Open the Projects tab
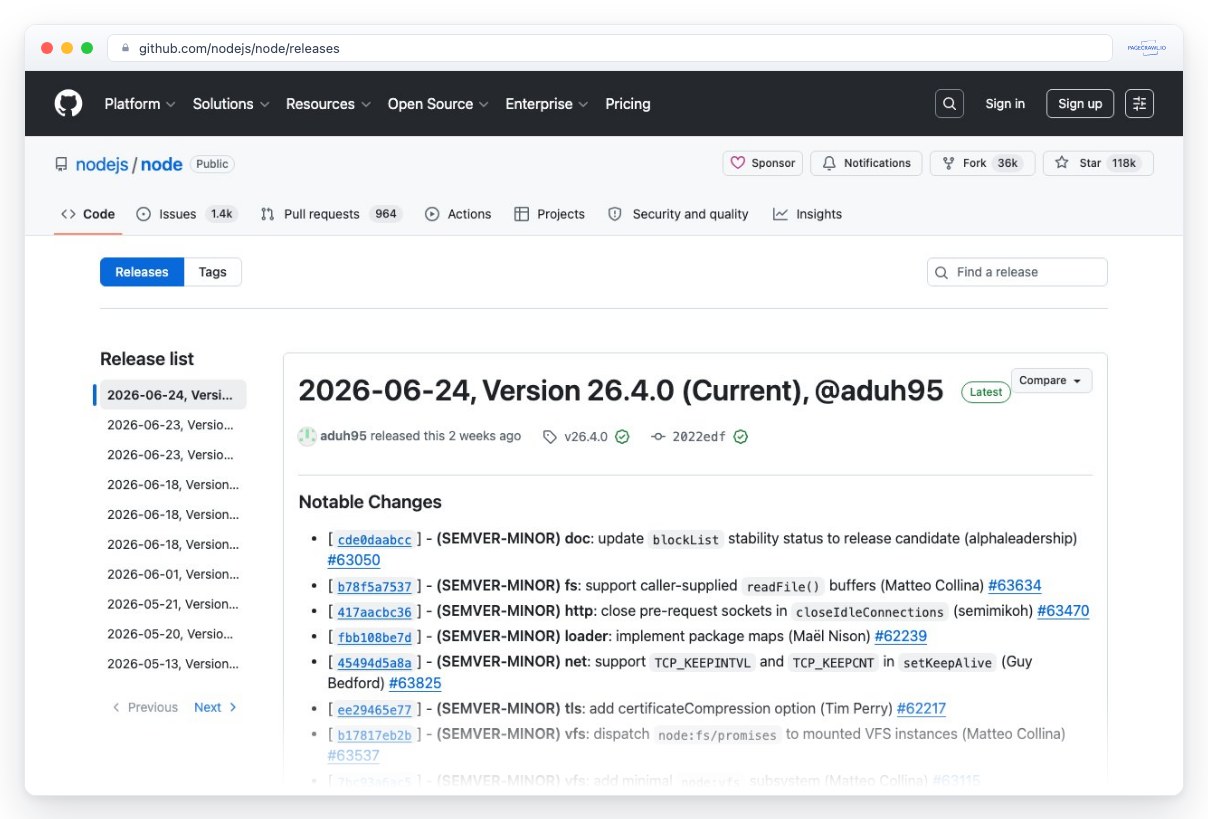Image resolution: width=1208 pixels, height=819 pixels. coord(549,214)
